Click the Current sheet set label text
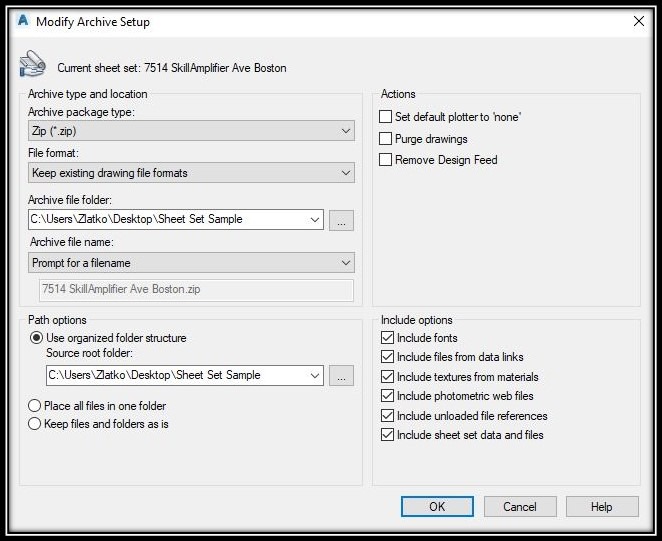 point(172,68)
